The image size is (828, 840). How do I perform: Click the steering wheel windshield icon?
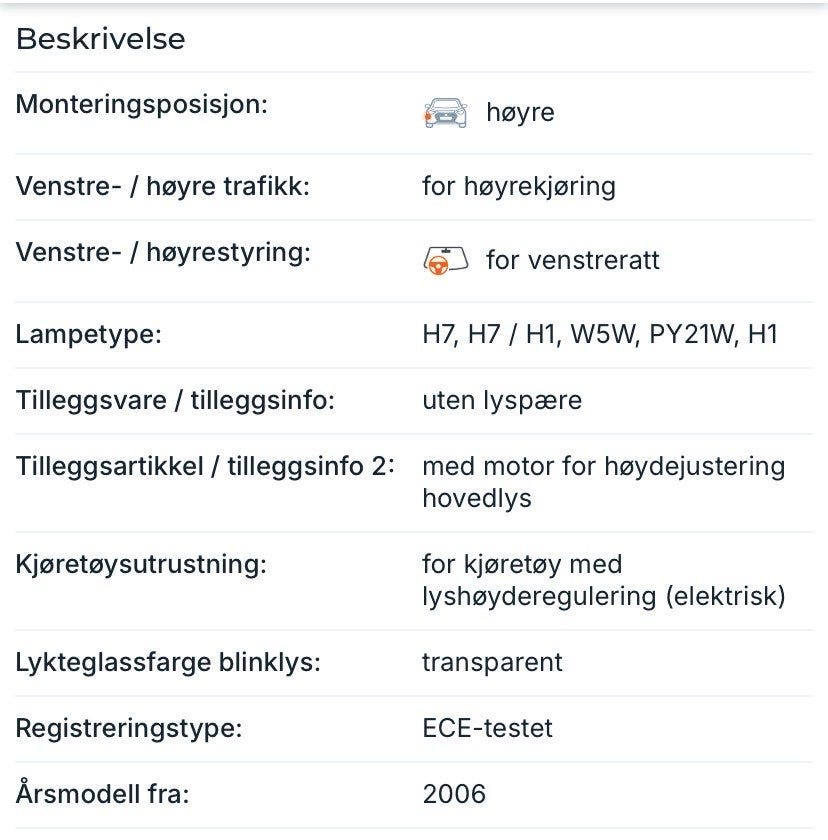coord(446,261)
